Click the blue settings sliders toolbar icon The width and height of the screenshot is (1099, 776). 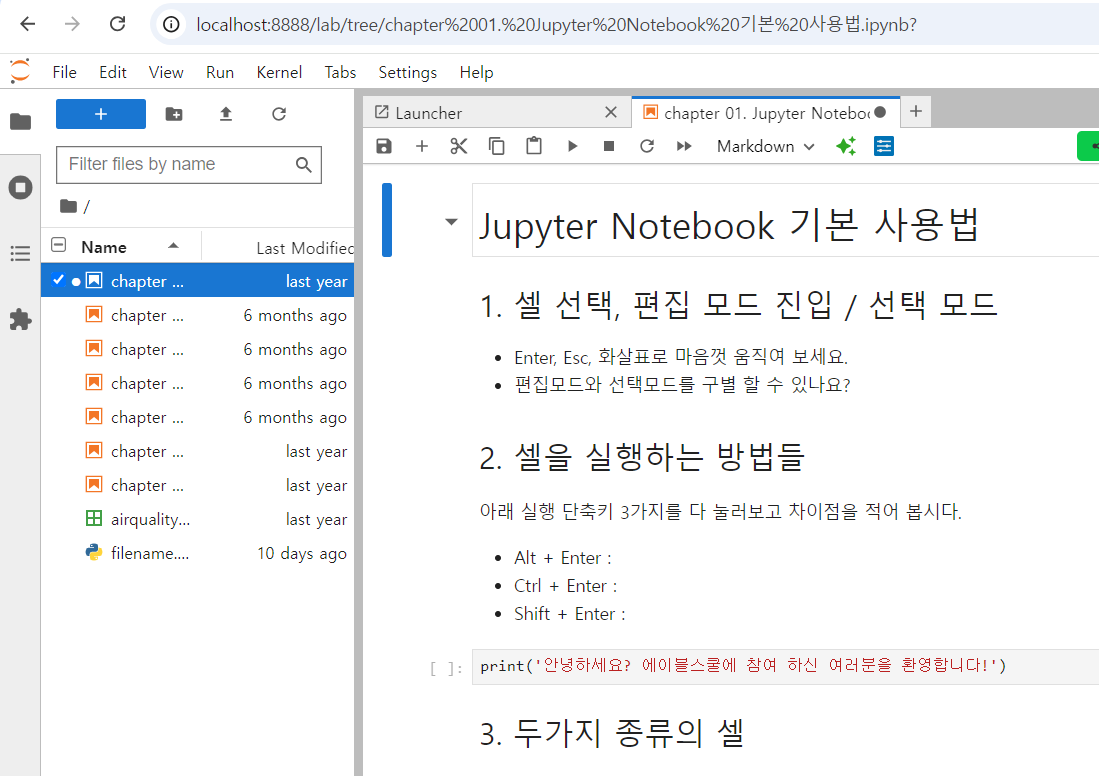tap(884, 146)
